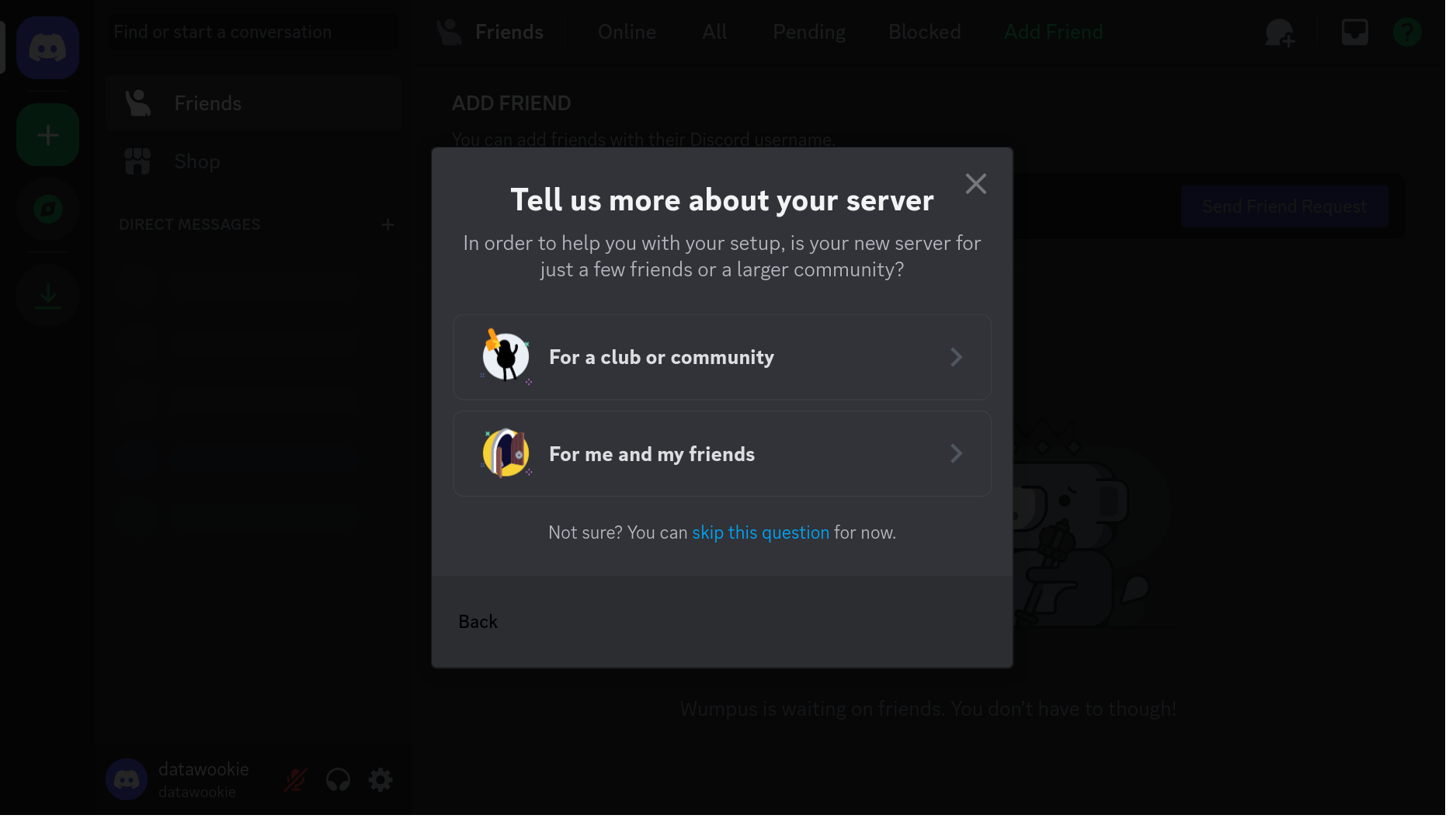Open the Explore Discoverable Servers compass icon
The image size is (1456, 822).
coord(47,210)
